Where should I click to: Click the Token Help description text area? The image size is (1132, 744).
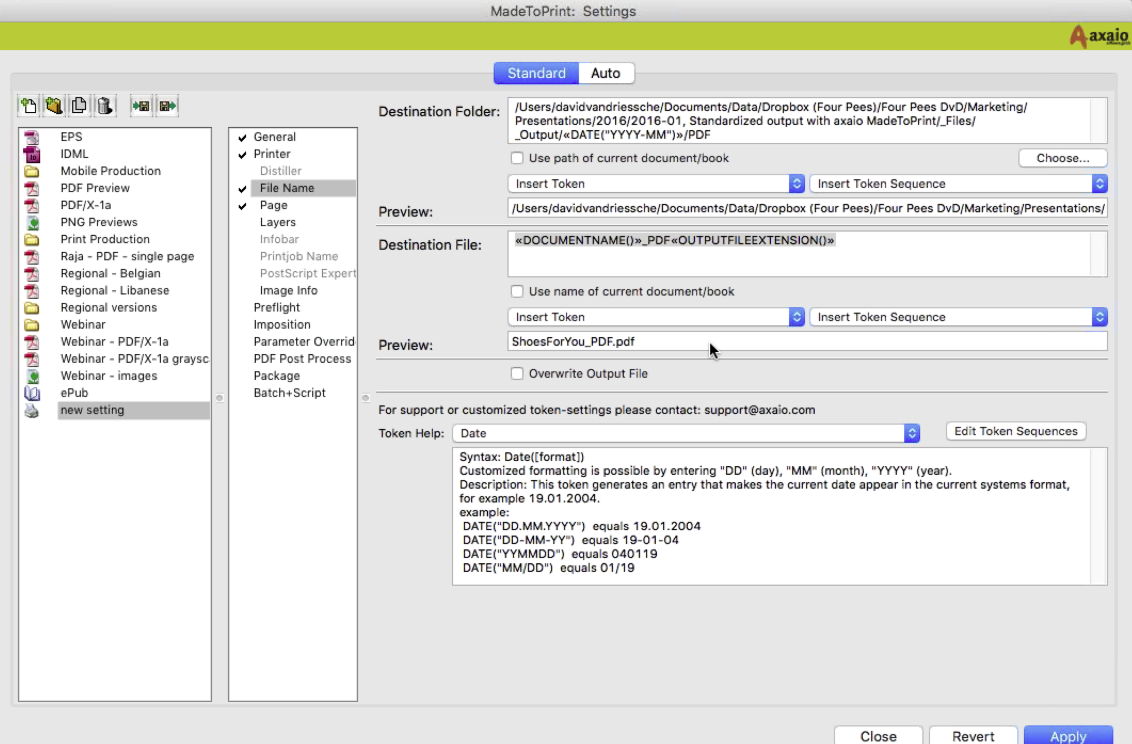pyautogui.click(x=780, y=516)
